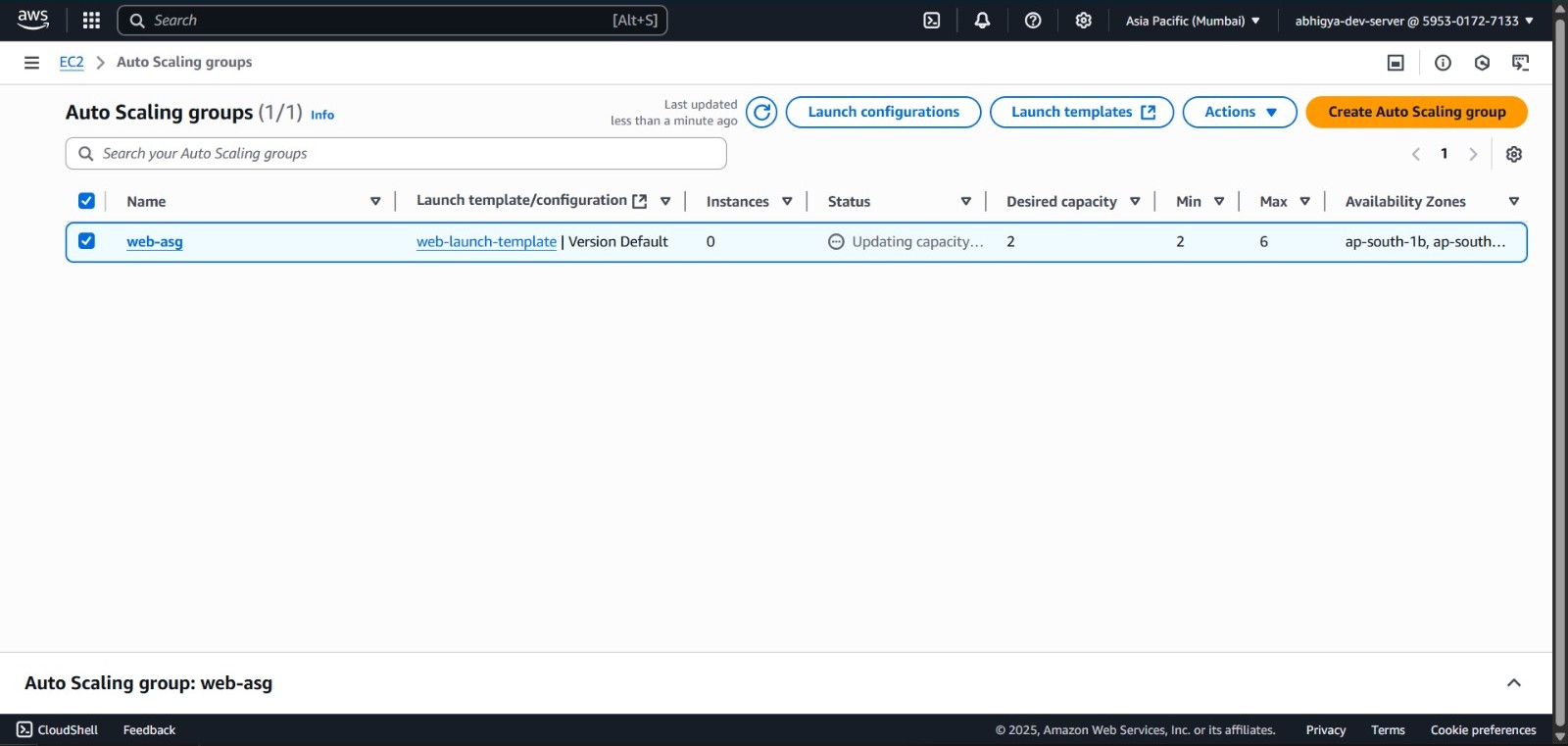Open the web-asg group link
The width and height of the screenshot is (1568, 746).
point(155,242)
